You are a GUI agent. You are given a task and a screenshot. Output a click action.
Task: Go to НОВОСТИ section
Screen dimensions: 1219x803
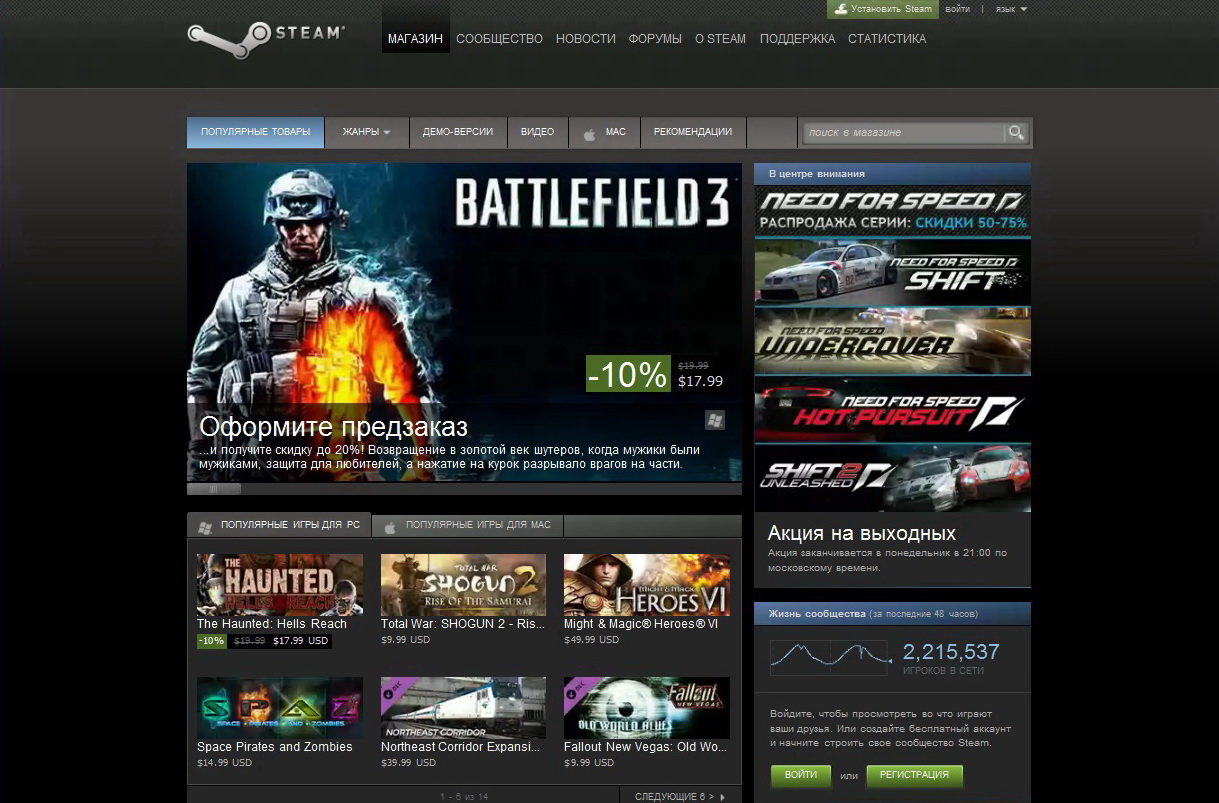click(585, 39)
